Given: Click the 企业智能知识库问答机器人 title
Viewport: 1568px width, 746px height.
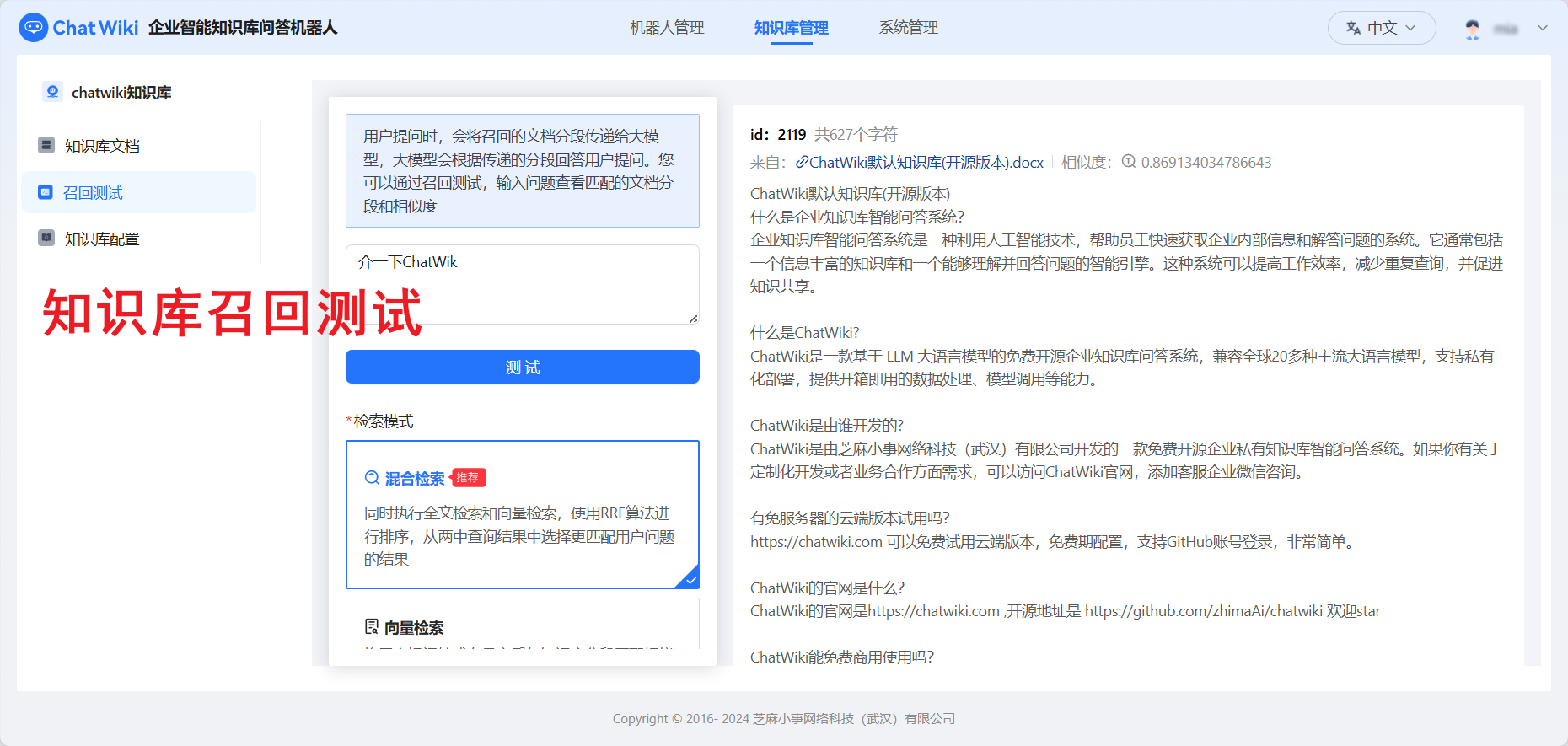Looking at the screenshot, I should tap(243, 28).
